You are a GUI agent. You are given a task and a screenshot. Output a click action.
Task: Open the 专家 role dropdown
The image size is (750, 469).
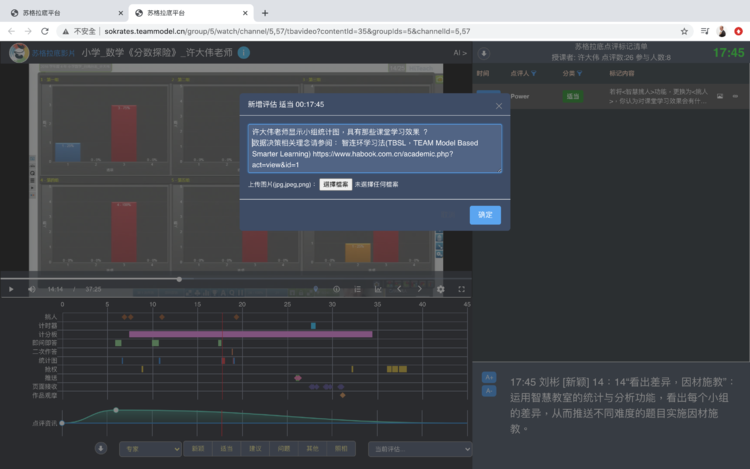click(149, 449)
